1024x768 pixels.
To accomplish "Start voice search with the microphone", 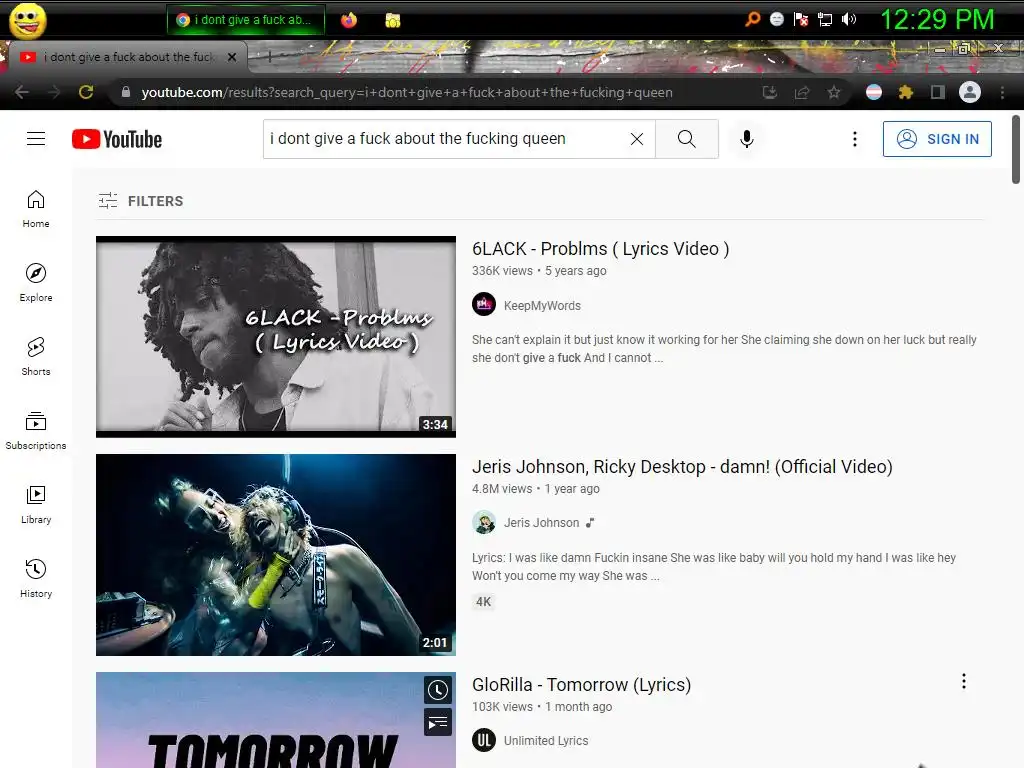I will [746, 138].
